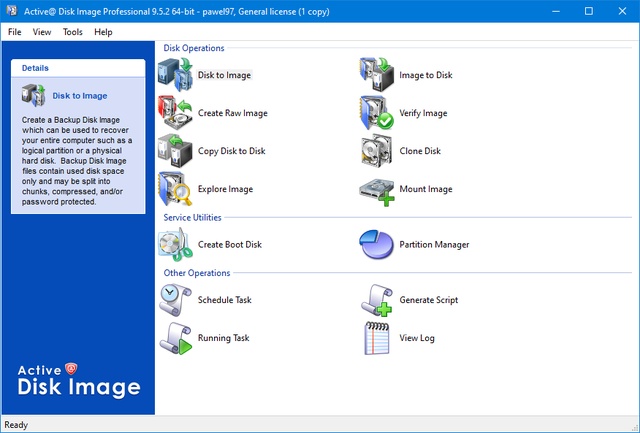Viewport: 640px width, 433px height.
Task: Open the Schedule Task clock icon
Action: [174, 300]
